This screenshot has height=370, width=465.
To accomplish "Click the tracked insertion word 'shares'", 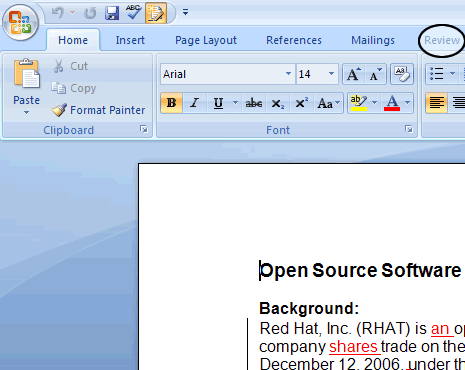I will [x=353, y=347].
